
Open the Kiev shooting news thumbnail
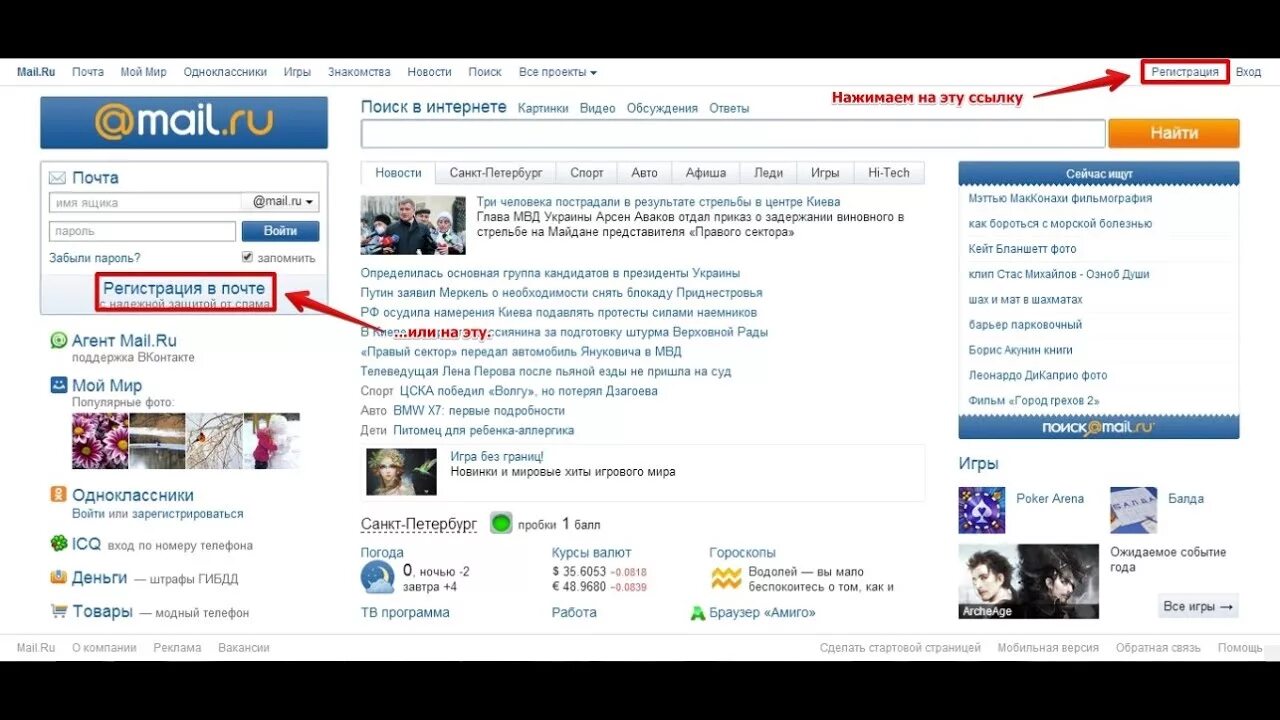coord(413,225)
